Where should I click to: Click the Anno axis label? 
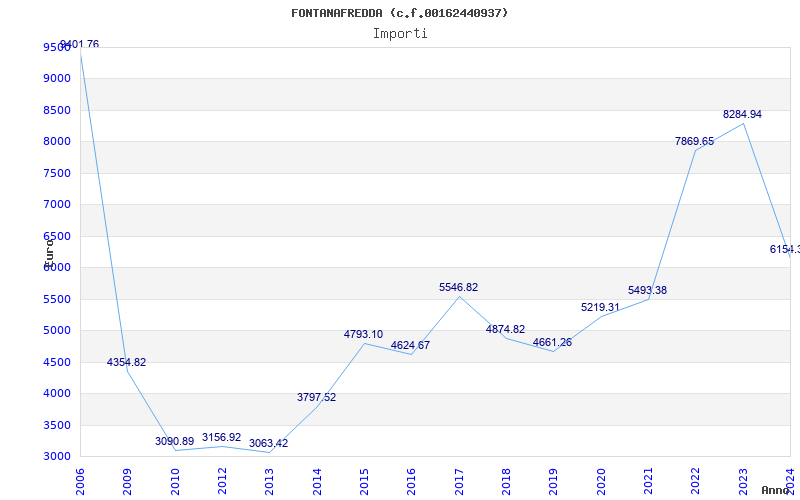click(x=775, y=490)
